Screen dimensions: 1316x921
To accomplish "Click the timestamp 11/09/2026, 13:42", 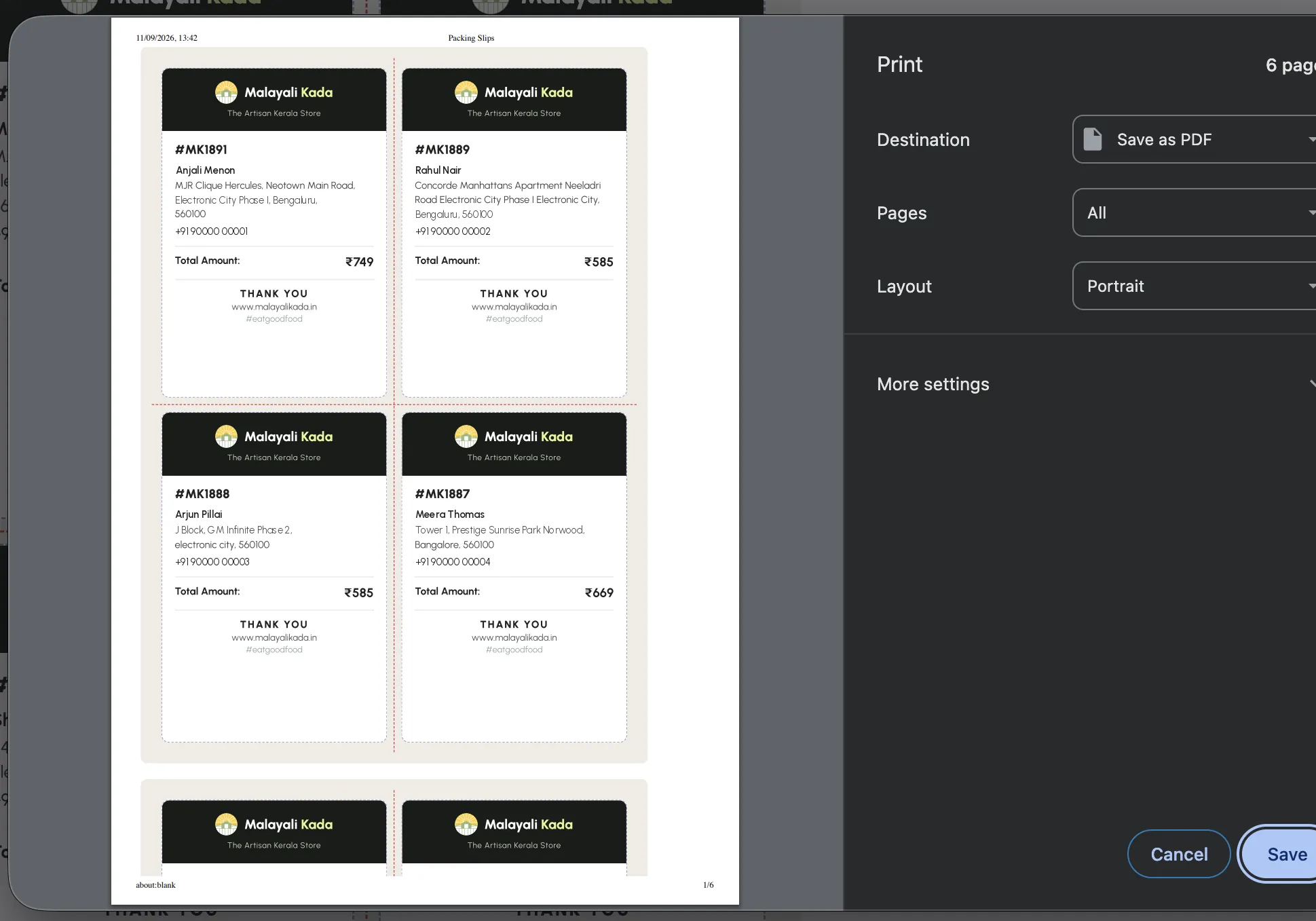I will (x=166, y=38).
